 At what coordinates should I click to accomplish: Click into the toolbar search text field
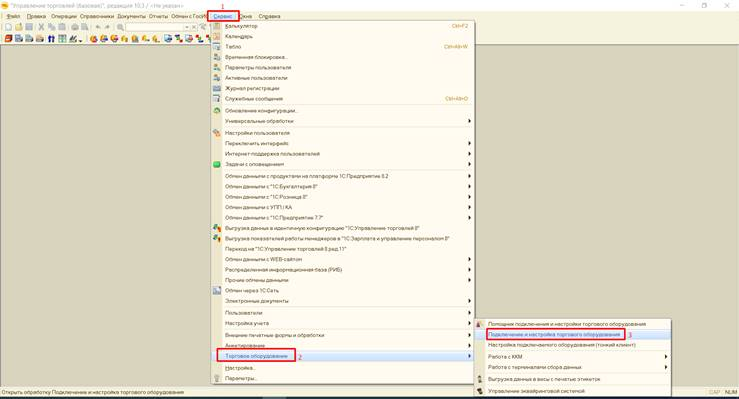(x=155, y=27)
